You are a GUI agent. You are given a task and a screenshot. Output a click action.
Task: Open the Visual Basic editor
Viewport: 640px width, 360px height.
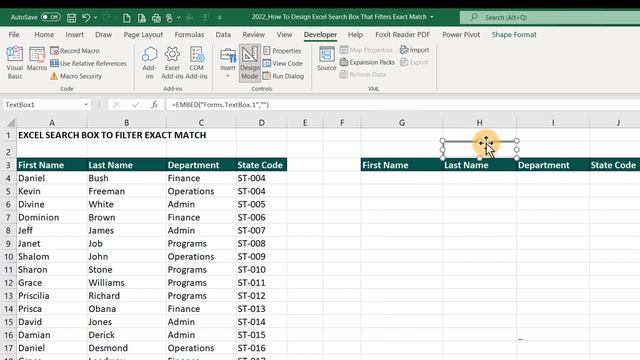[x=15, y=62]
